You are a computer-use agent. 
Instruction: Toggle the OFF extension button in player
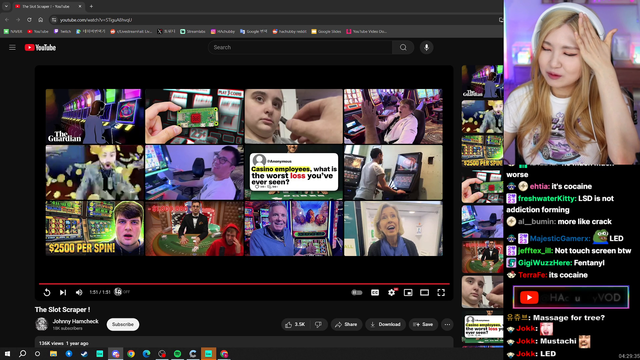tap(122, 292)
